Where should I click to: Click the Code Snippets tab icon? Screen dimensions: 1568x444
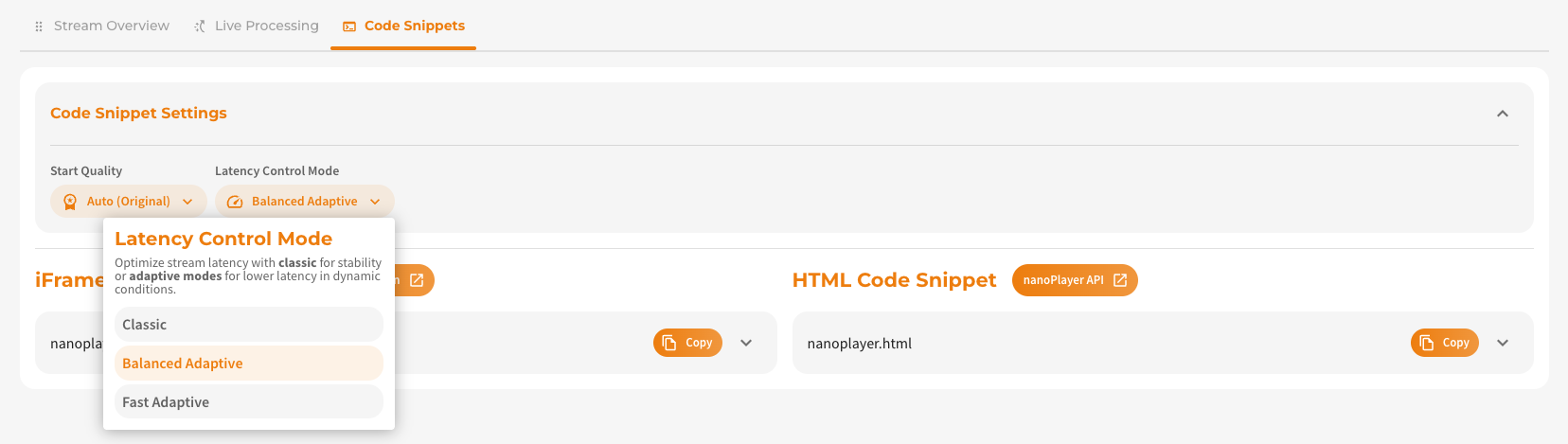pyautogui.click(x=349, y=27)
